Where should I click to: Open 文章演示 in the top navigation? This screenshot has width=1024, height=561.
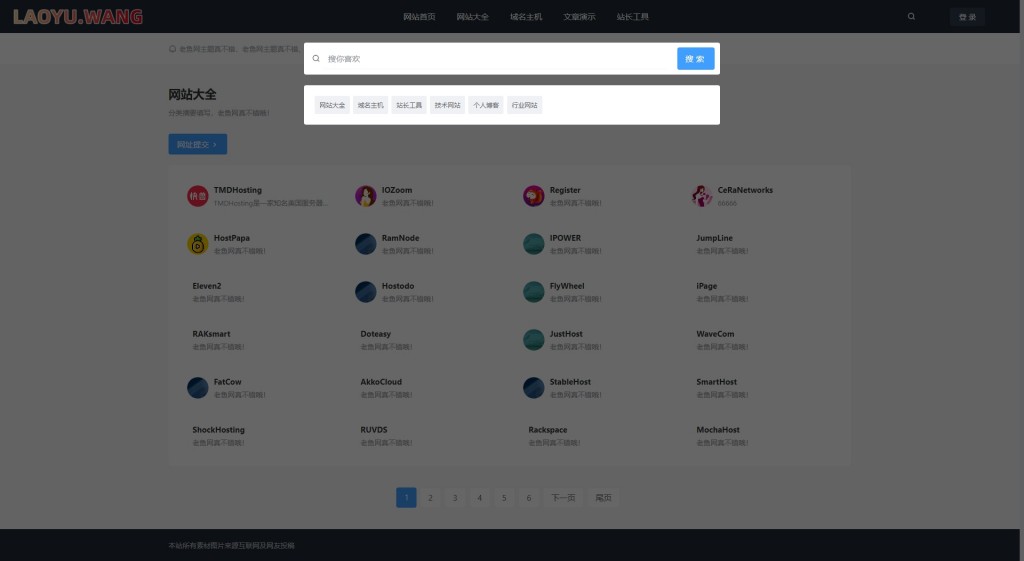pyautogui.click(x=579, y=17)
